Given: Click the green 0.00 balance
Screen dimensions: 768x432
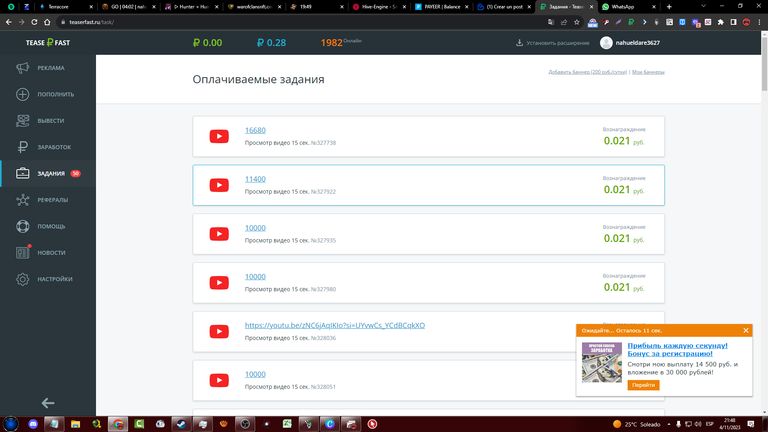Looking at the screenshot, I should [208, 43].
